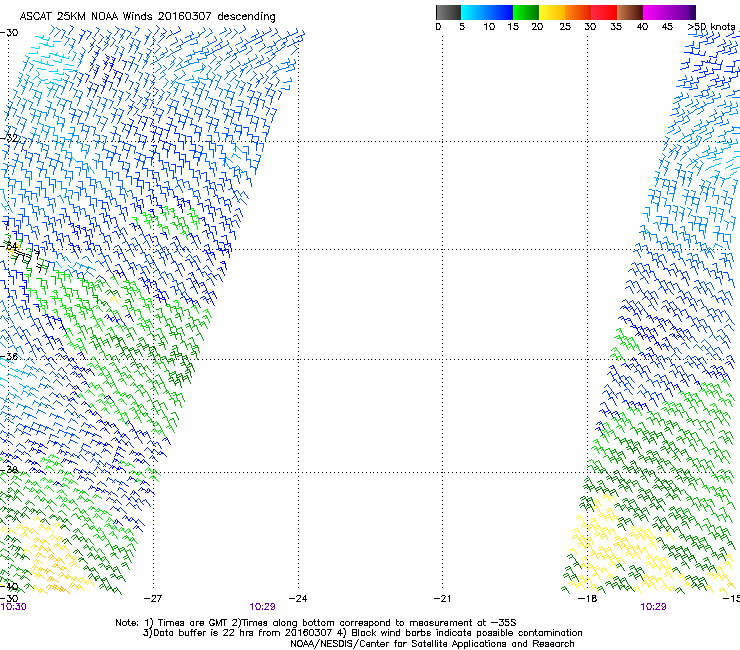Click the gray 0-5 knots color segment
740x650 pixels.
448,12
